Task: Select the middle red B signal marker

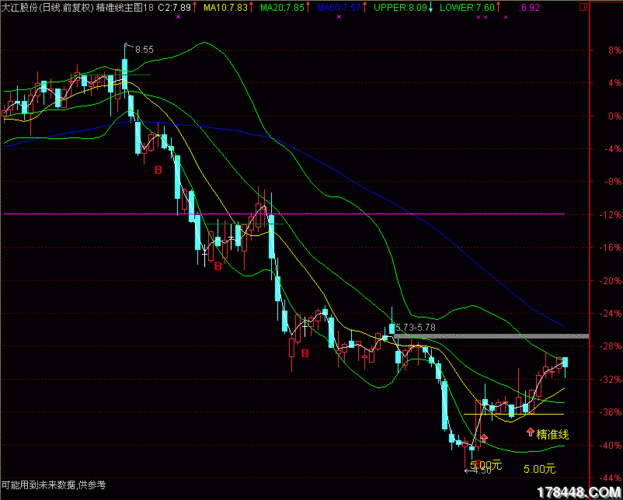Action: pos(218,266)
